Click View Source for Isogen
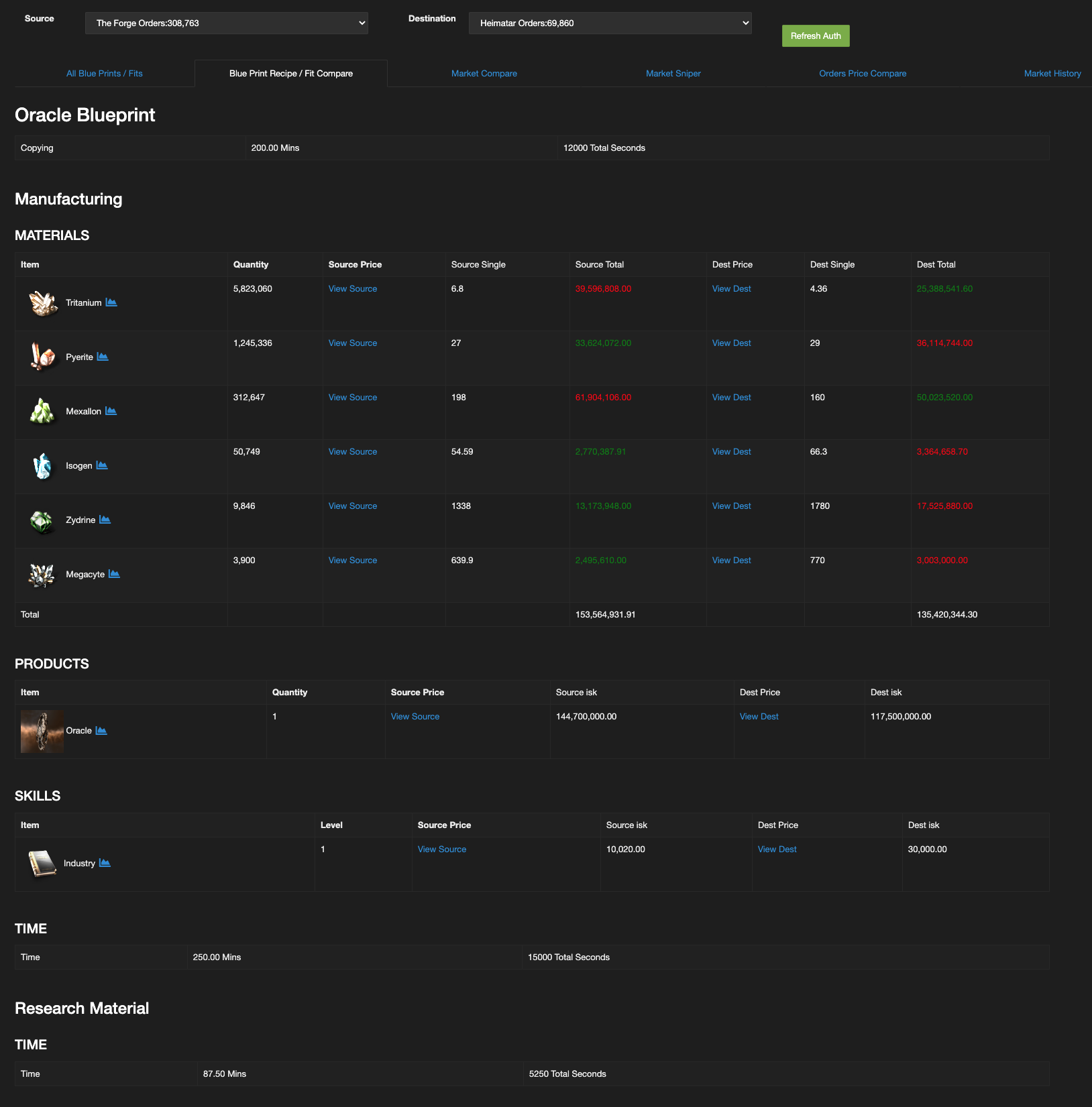Image resolution: width=1092 pixels, height=1107 pixels. (x=353, y=452)
